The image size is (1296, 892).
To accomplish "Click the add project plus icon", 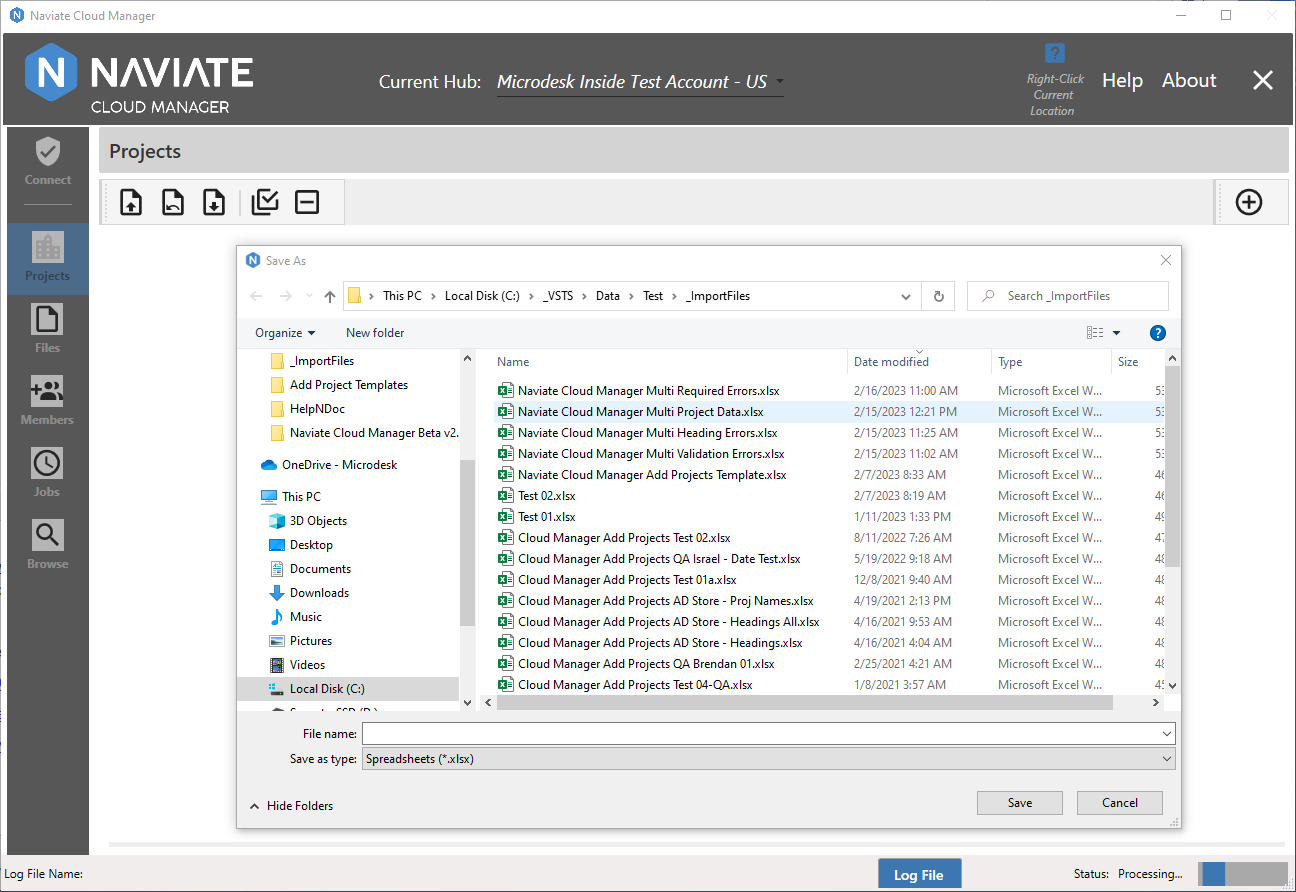I will [1249, 202].
